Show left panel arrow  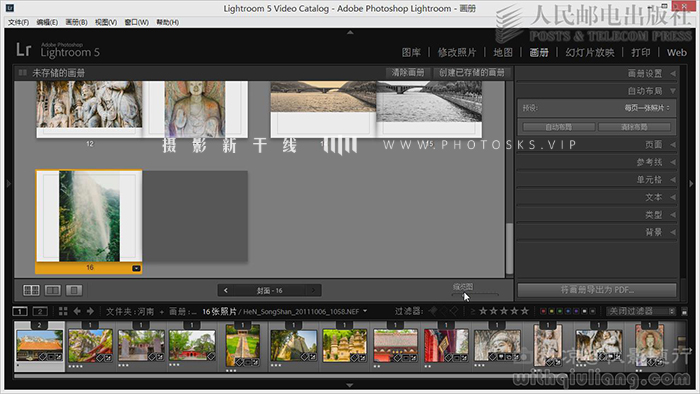[8, 183]
